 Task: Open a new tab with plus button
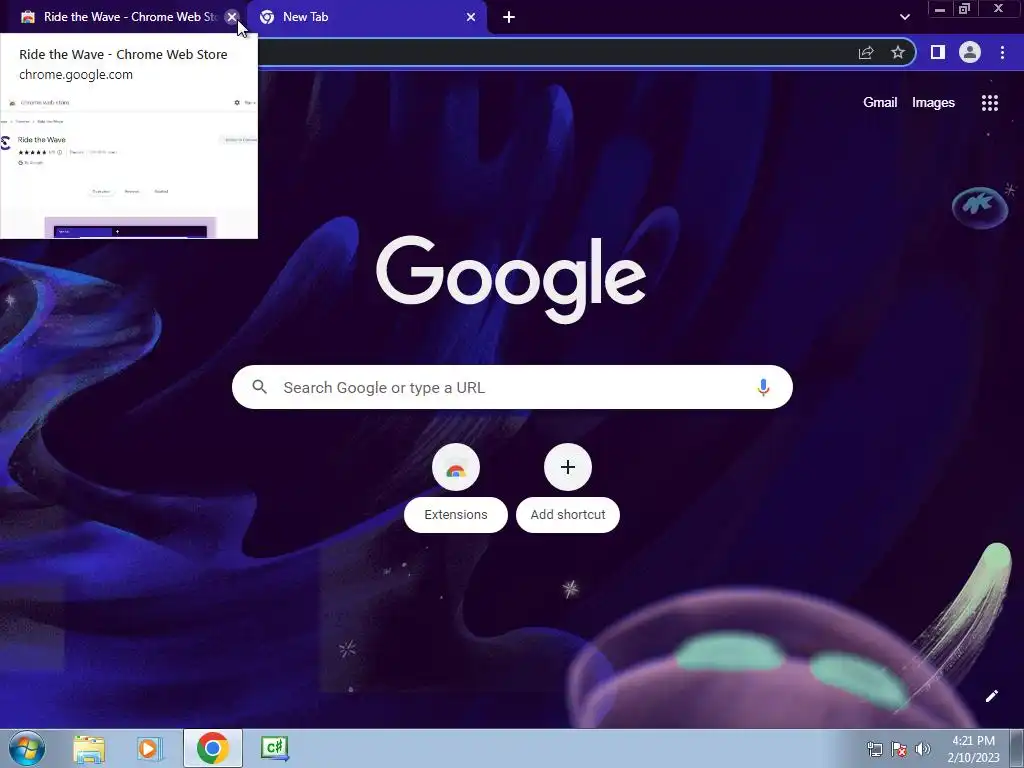tap(509, 17)
